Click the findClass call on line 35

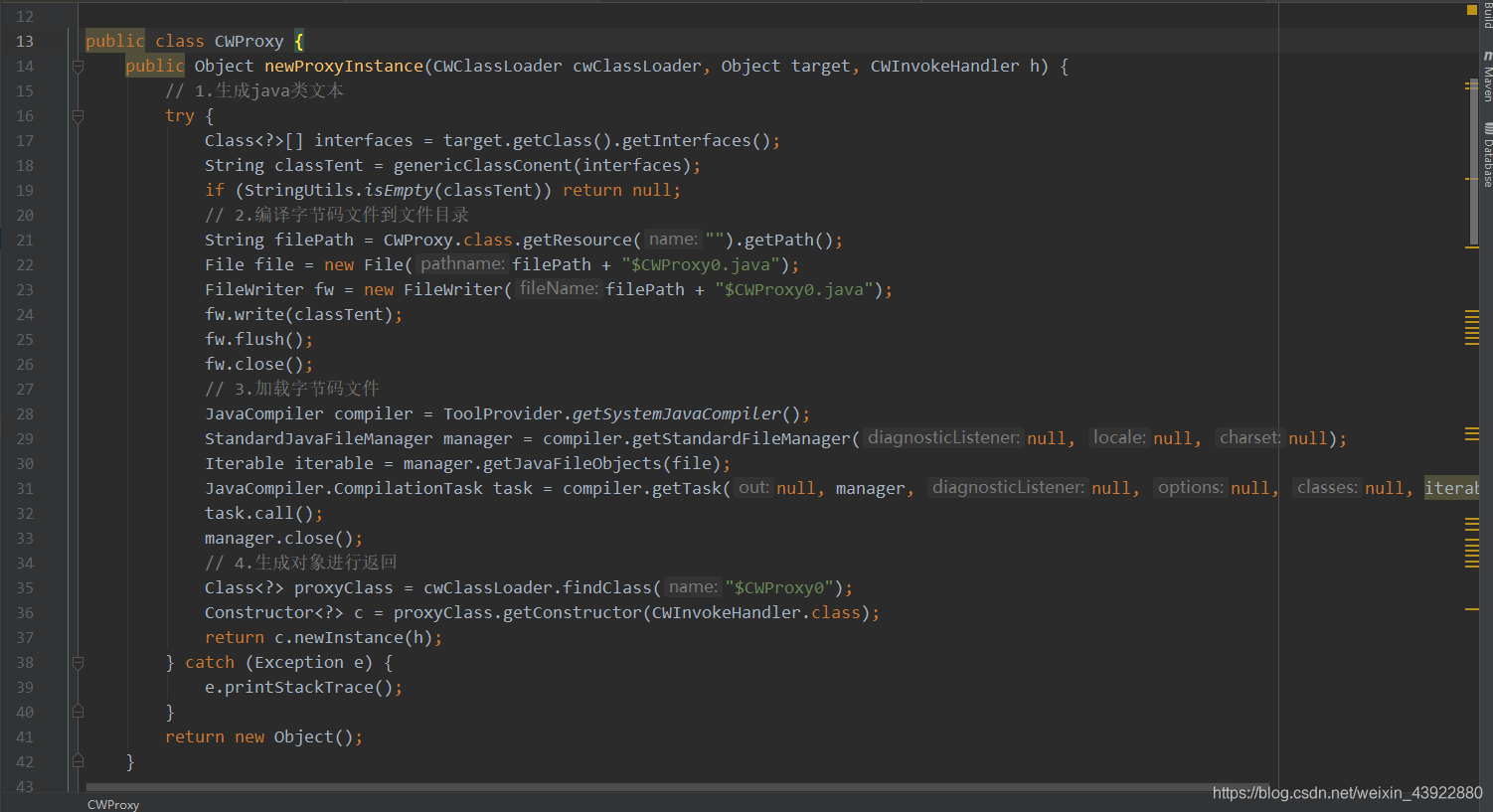607,588
